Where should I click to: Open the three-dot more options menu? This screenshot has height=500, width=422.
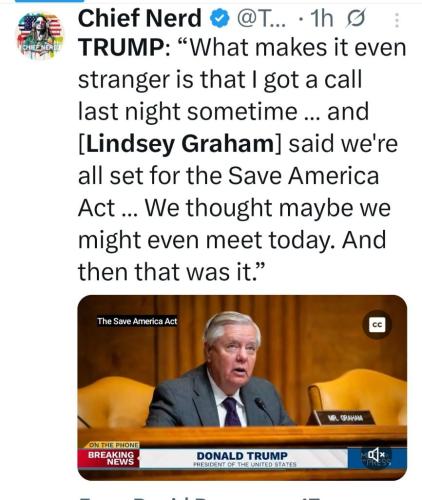396,20
